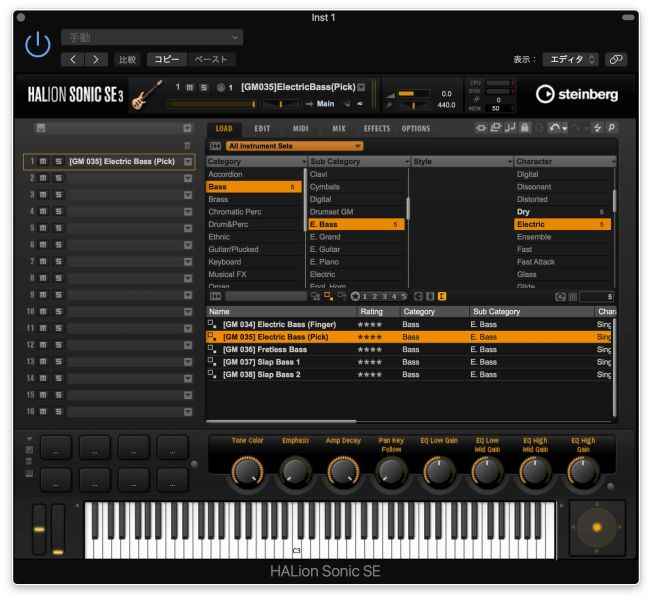Select Dry in Character list
This screenshot has width=652, height=600.
(563, 212)
